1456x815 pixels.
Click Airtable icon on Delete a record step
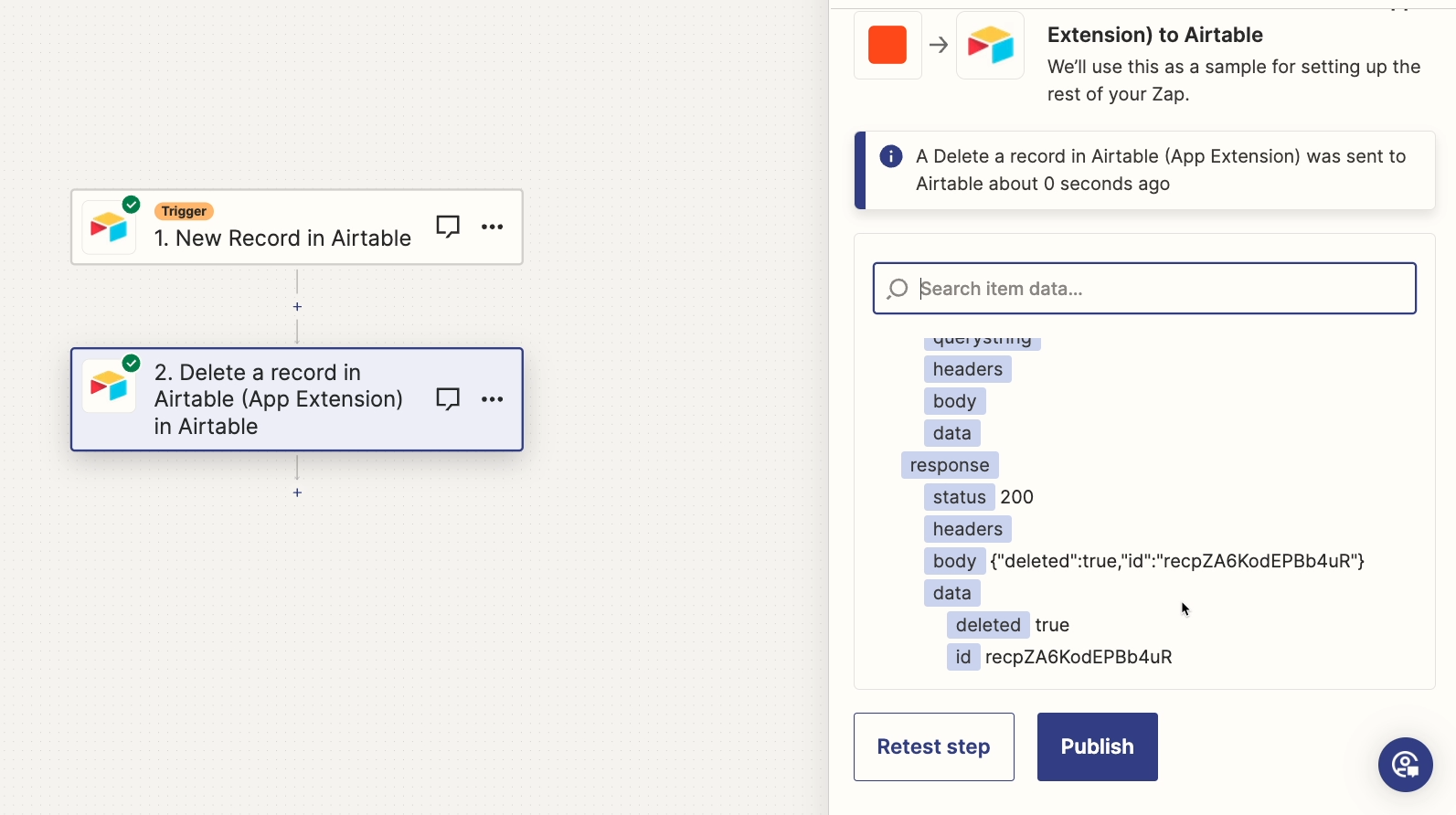coord(109,386)
